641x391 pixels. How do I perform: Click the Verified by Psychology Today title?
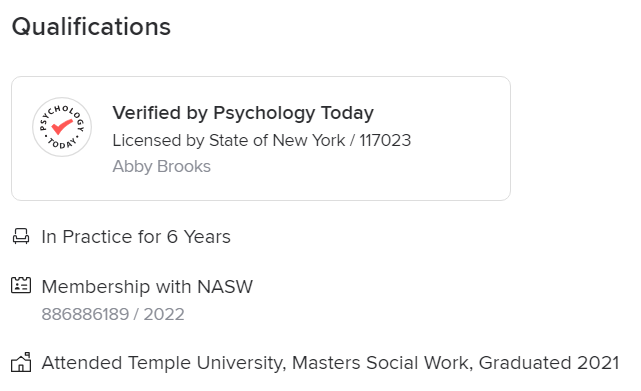[x=243, y=113]
